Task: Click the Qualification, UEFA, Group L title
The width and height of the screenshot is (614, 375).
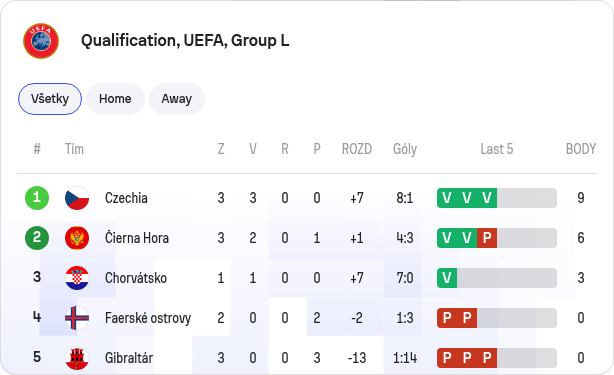Action: pos(185,41)
